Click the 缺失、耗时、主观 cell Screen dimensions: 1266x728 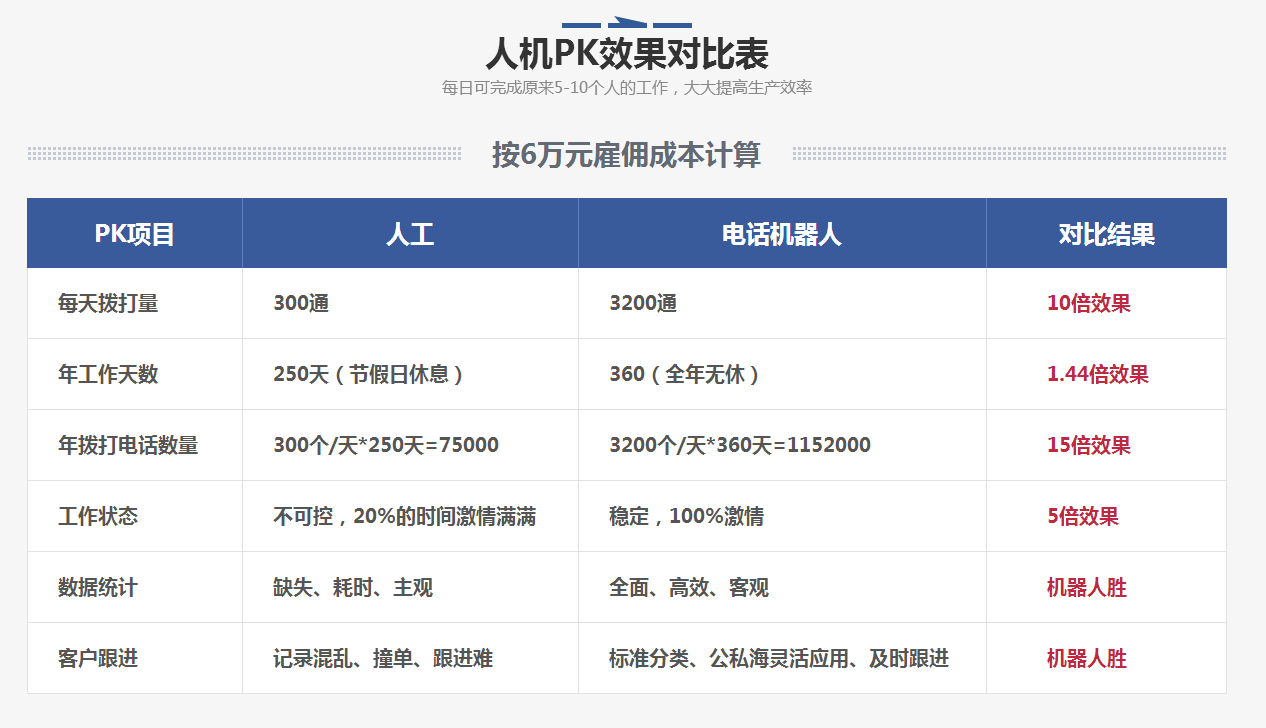point(353,588)
